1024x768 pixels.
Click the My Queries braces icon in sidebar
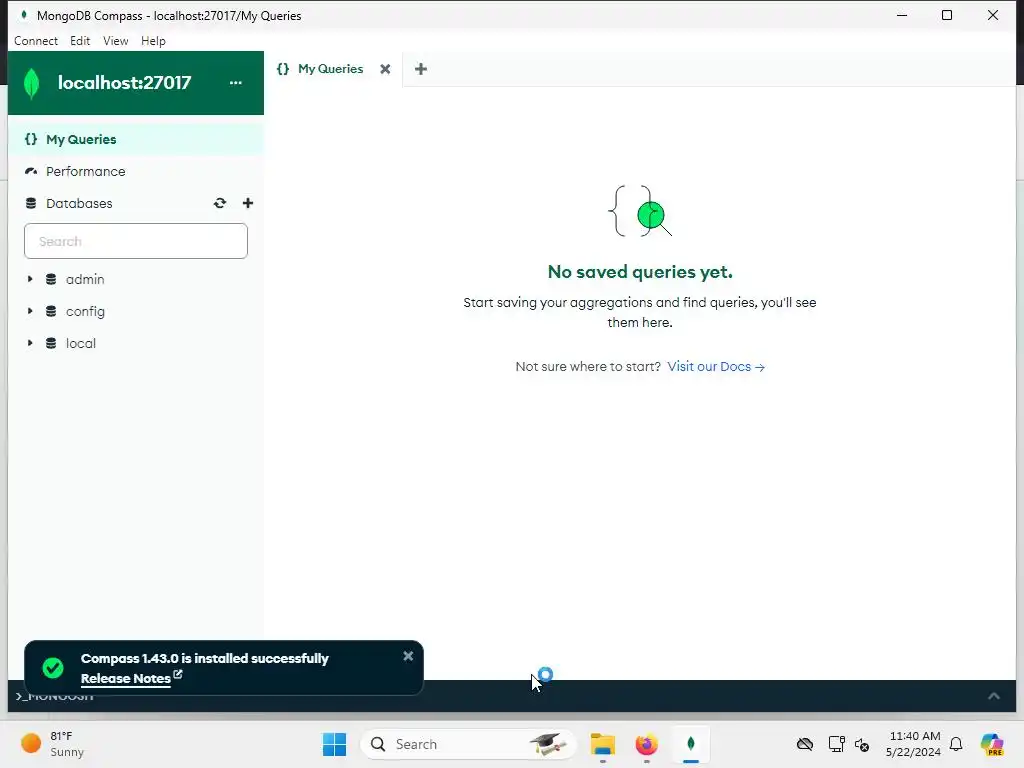(x=31, y=140)
